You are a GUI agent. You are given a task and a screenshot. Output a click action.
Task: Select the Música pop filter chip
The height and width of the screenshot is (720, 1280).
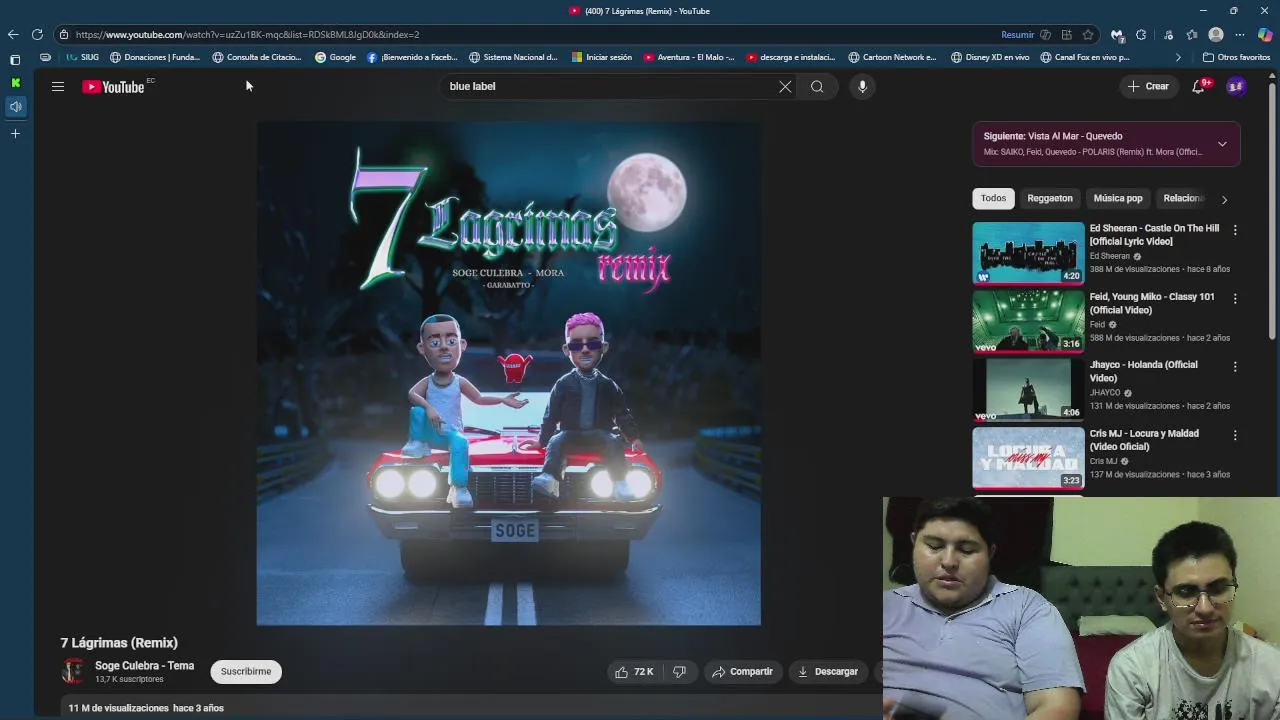click(1118, 198)
